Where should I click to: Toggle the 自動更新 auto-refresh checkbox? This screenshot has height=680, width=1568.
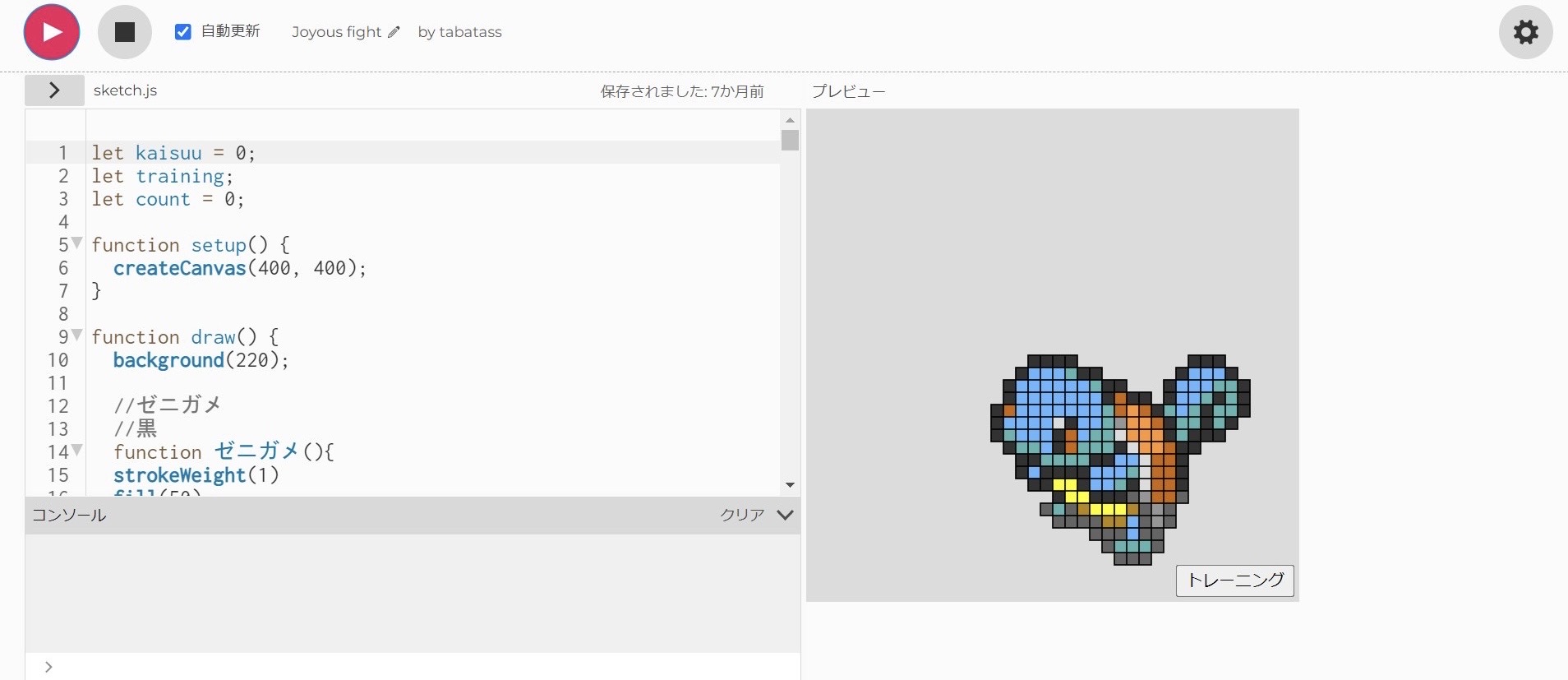coord(183,32)
